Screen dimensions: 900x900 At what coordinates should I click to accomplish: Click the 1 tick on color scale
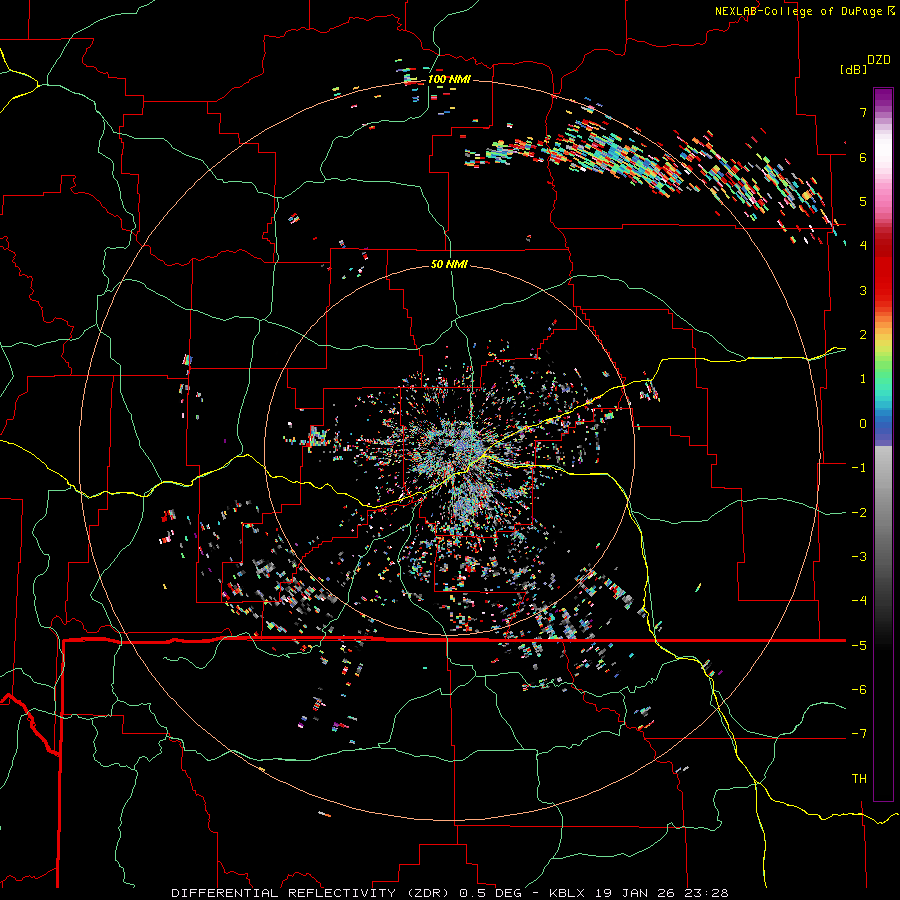[x=863, y=379]
